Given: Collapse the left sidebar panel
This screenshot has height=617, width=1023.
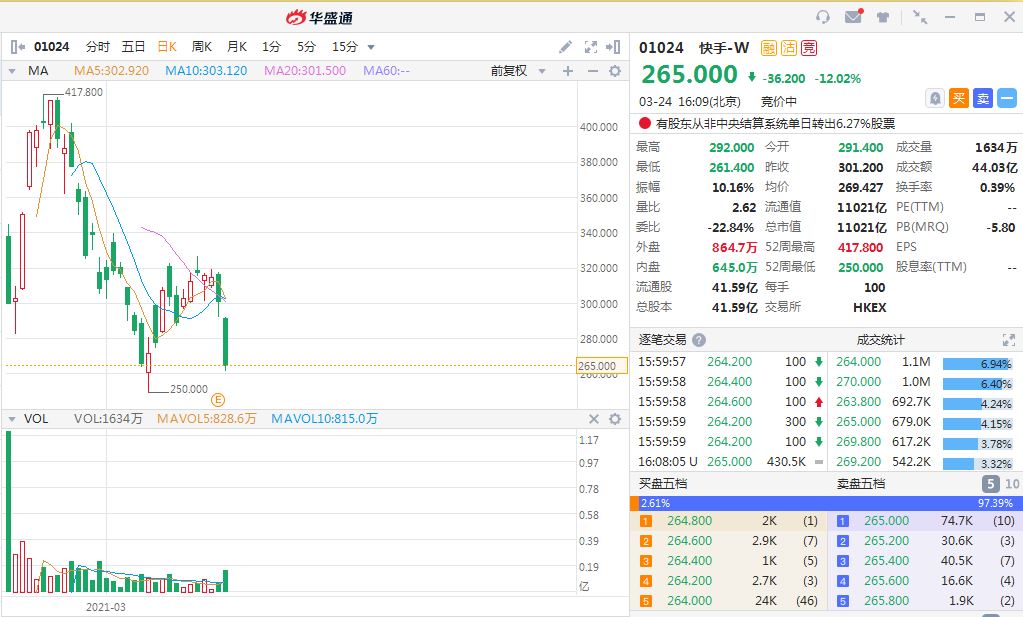Looking at the screenshot, I should pyautogui.click(x=17, y=47).
